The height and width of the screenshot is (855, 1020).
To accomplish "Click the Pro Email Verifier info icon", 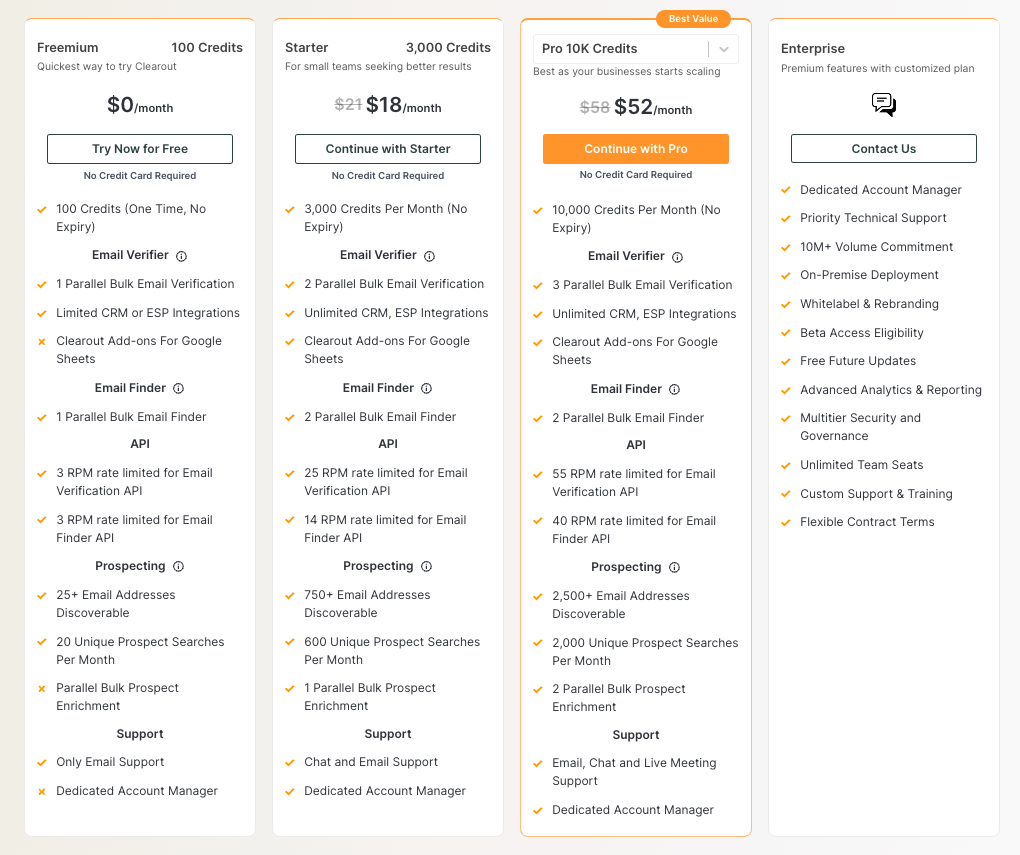I will point(678,257).
